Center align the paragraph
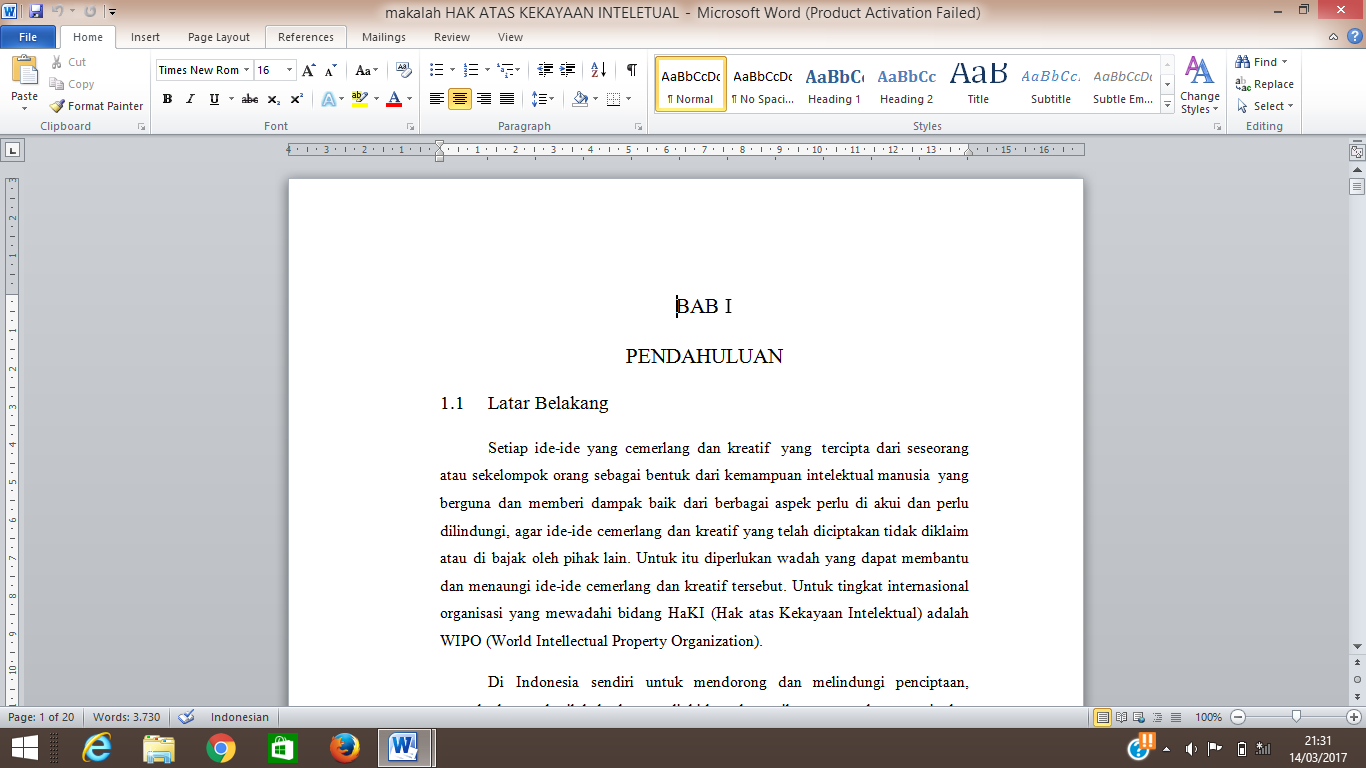The height and width of the screenshot is (768, 1366). (458, 99)
